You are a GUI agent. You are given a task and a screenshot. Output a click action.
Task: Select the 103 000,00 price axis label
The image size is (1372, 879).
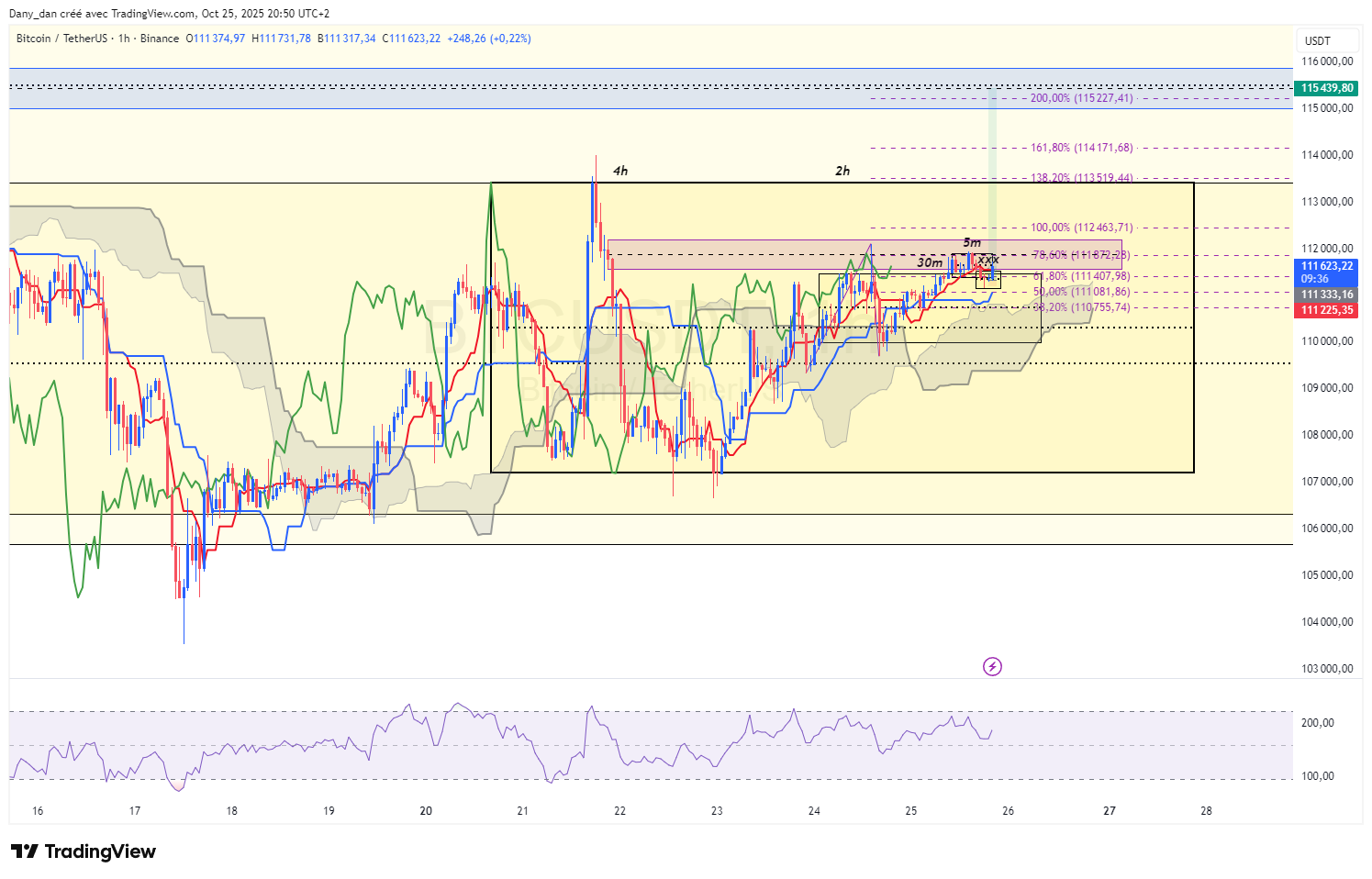[1327, 669]
